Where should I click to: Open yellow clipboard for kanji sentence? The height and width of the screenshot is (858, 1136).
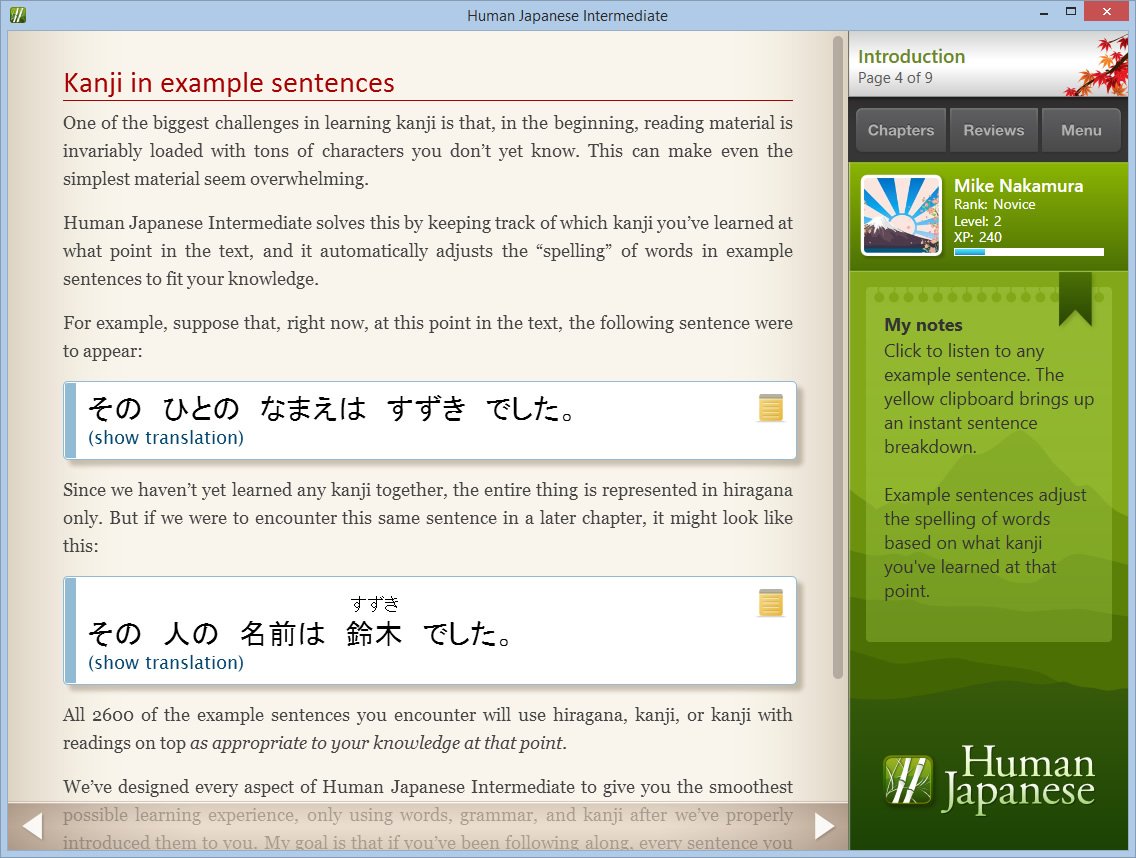(770, 603)
